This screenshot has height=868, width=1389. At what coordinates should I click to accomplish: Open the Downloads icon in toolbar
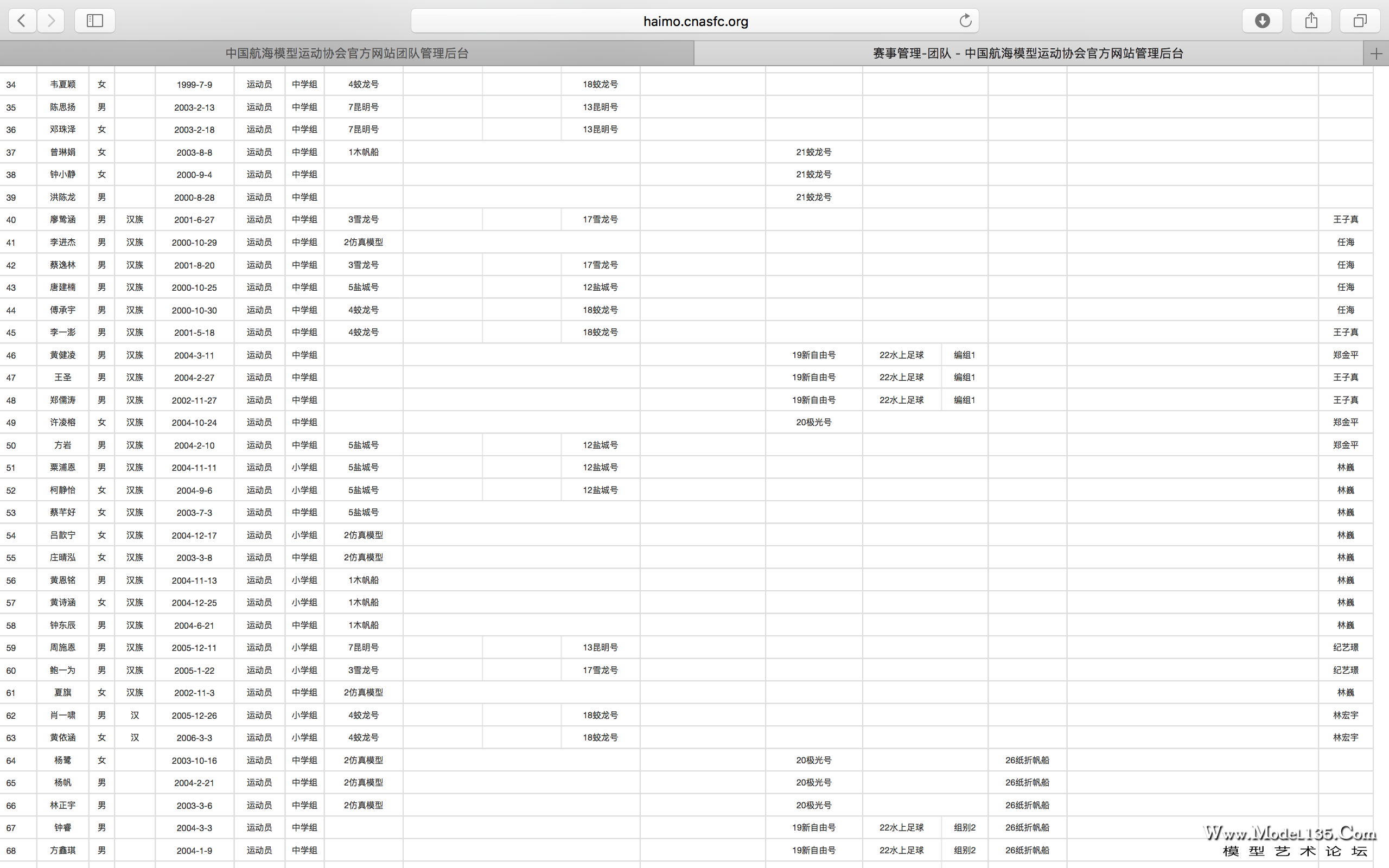coord(1262,21)
